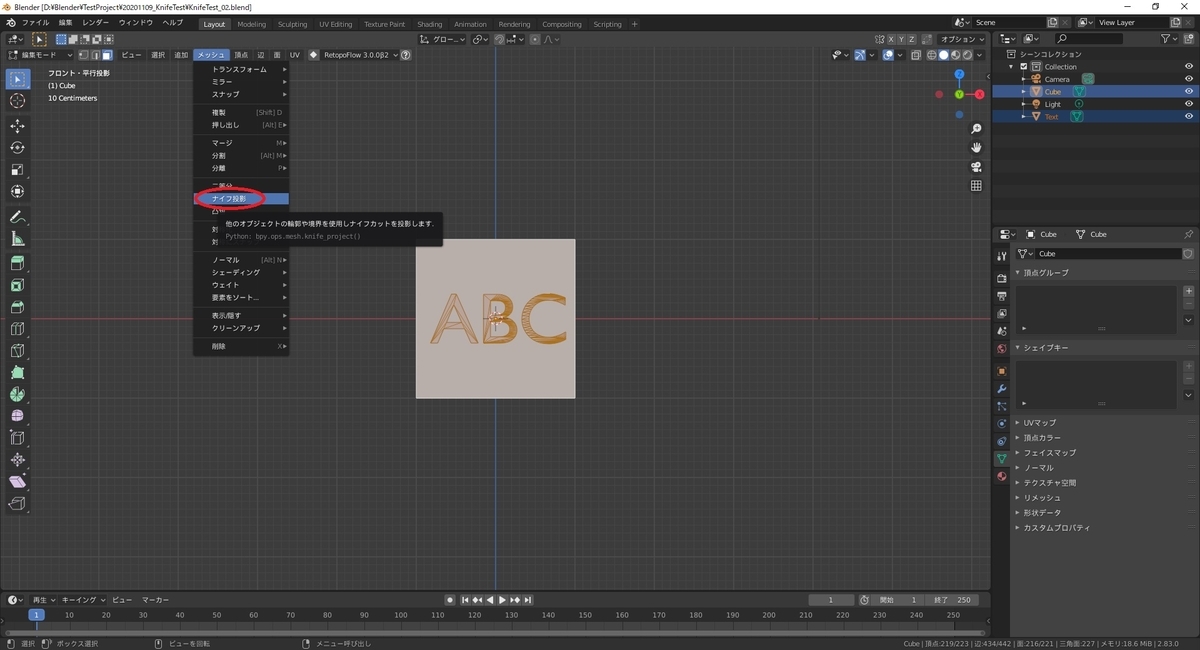Hide the Camera object in outliner
The width and height of the screenshot is (1200, 650).
coord(1189,79)
